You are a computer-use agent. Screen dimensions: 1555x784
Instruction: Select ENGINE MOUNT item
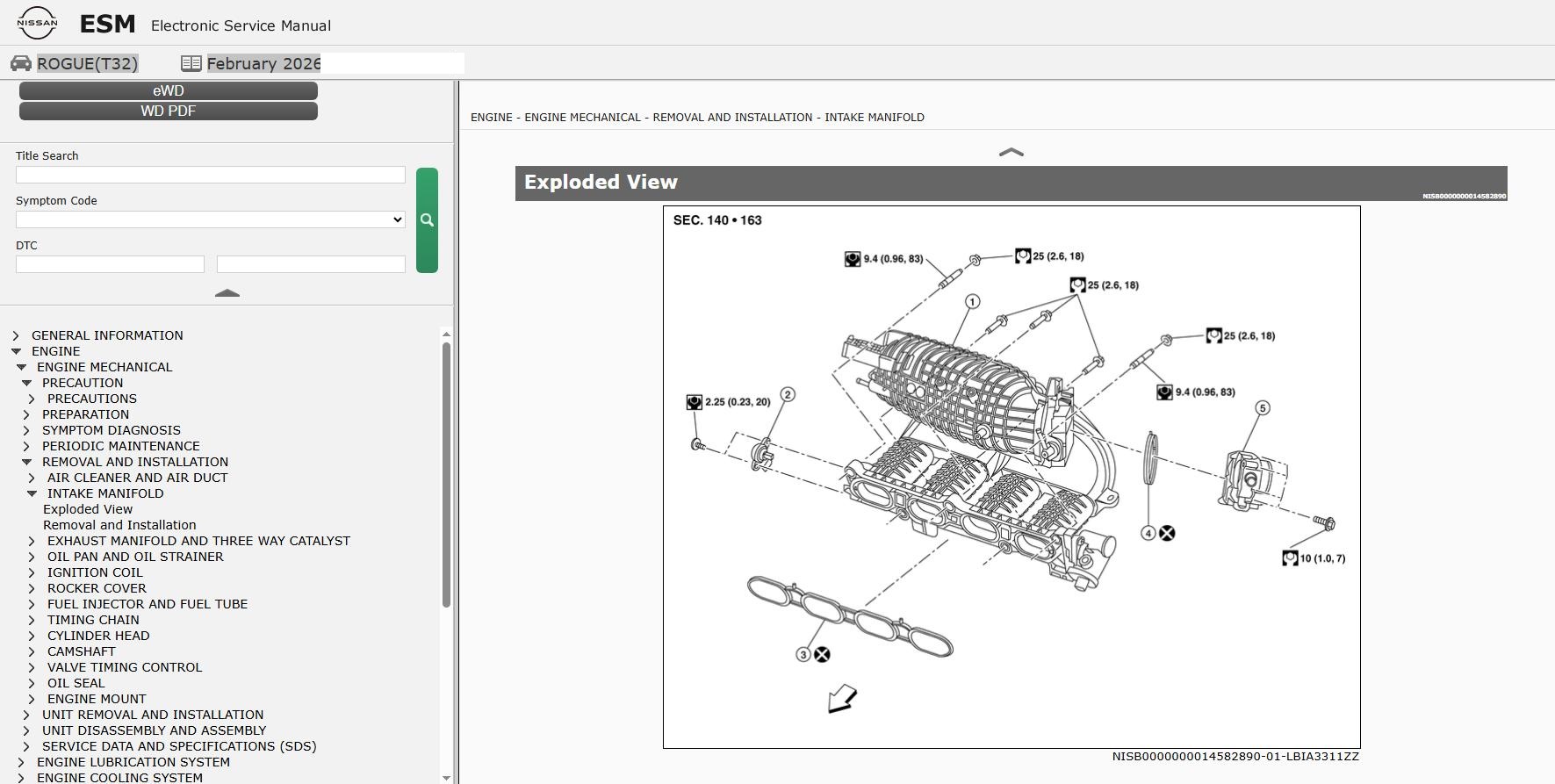point(97,699)
